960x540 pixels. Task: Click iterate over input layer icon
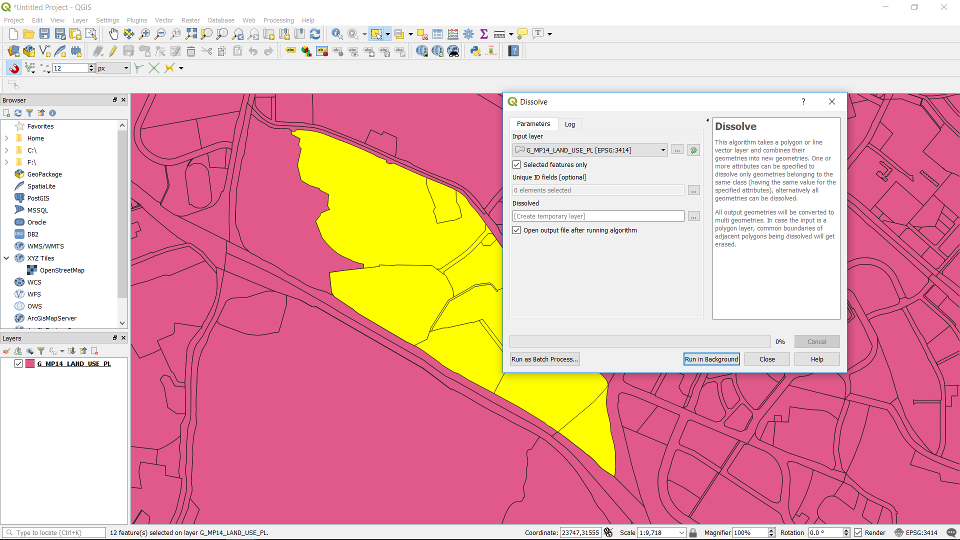(693, 150)
